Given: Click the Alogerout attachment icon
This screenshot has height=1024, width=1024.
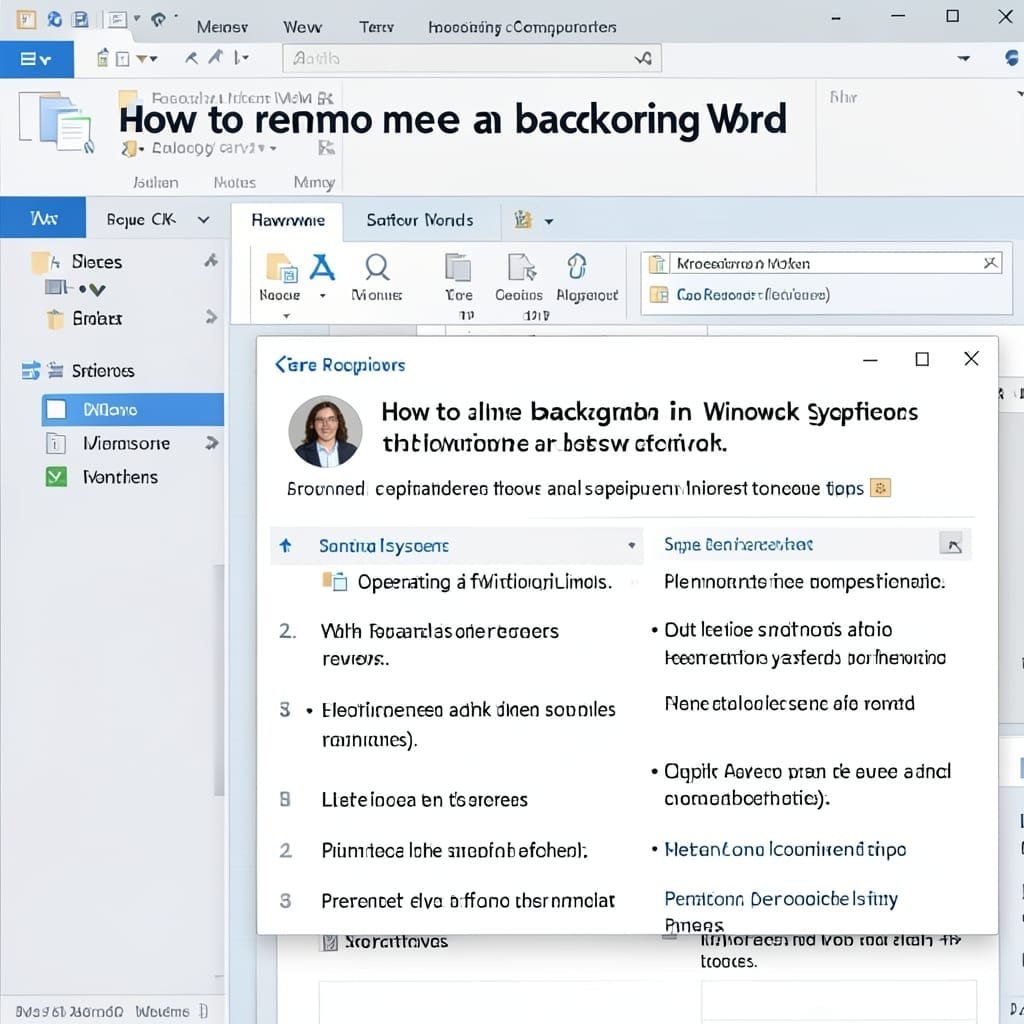Looking at the screenshot, I should 577,267.
